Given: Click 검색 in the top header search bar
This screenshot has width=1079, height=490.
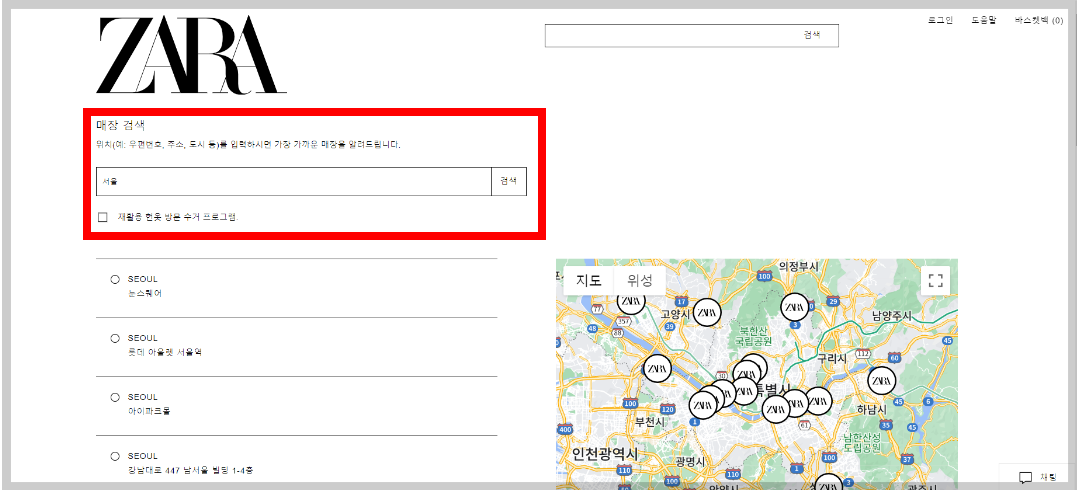Looking at the screenshot, I should 812,34.
